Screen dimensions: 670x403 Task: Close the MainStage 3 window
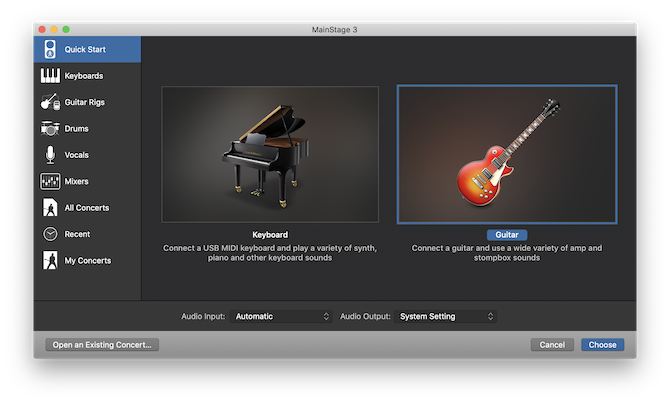pos(42,29)
